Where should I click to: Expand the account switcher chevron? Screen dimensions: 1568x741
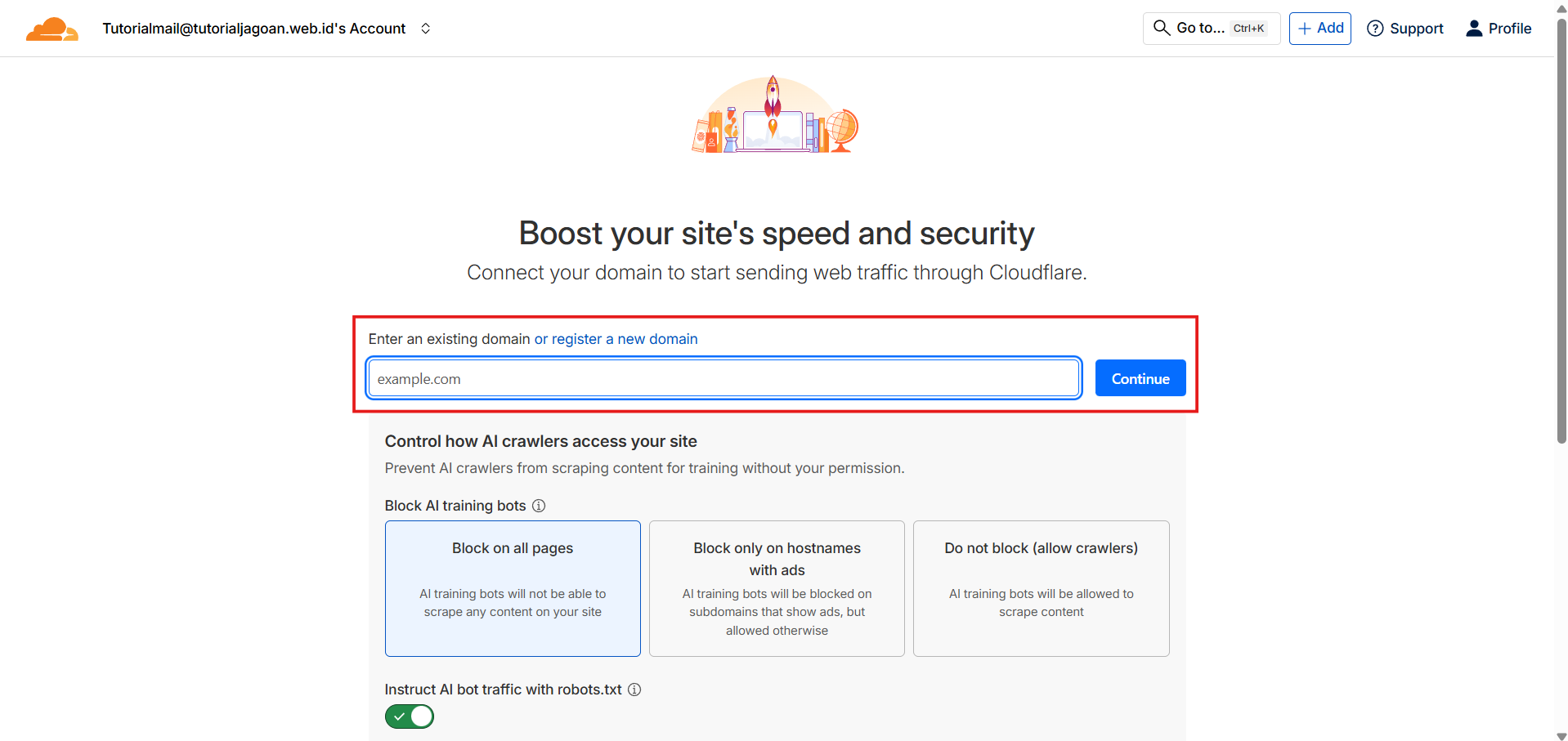(x=426, y=28)
